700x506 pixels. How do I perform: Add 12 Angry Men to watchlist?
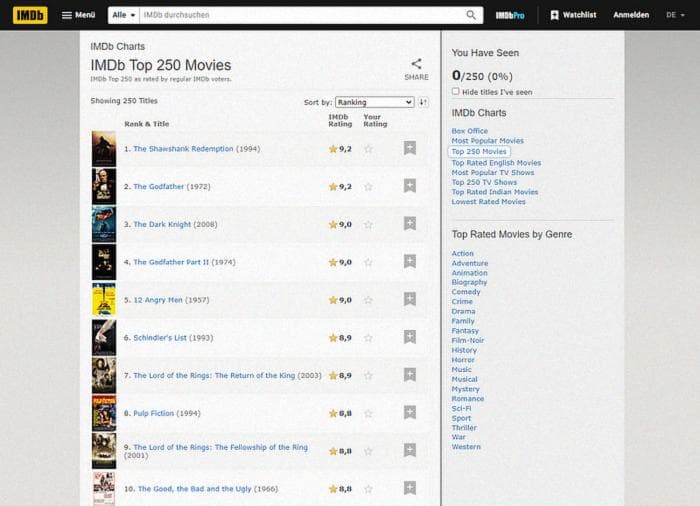pos(410,299)
